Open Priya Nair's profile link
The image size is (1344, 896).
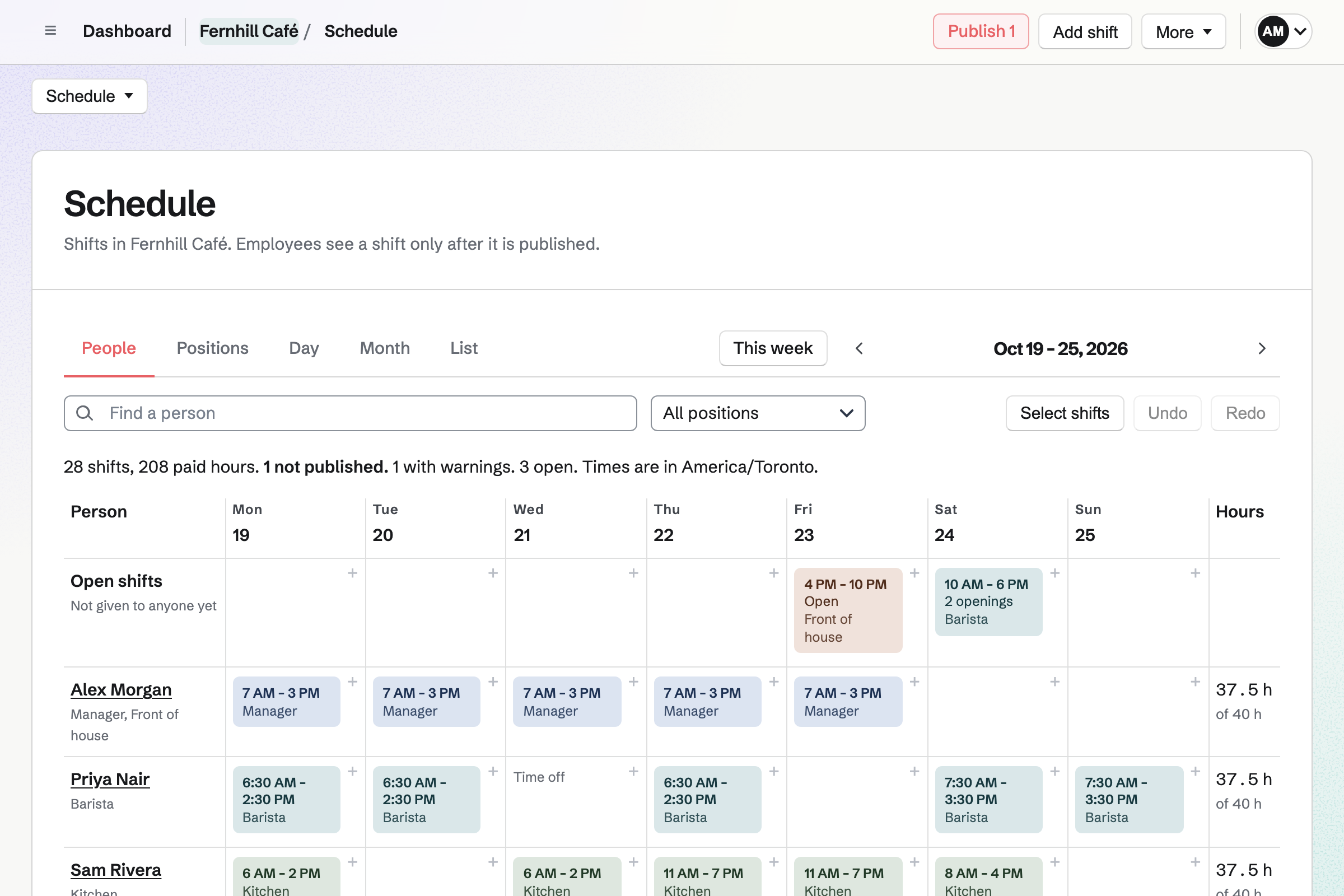pos(110,780)
